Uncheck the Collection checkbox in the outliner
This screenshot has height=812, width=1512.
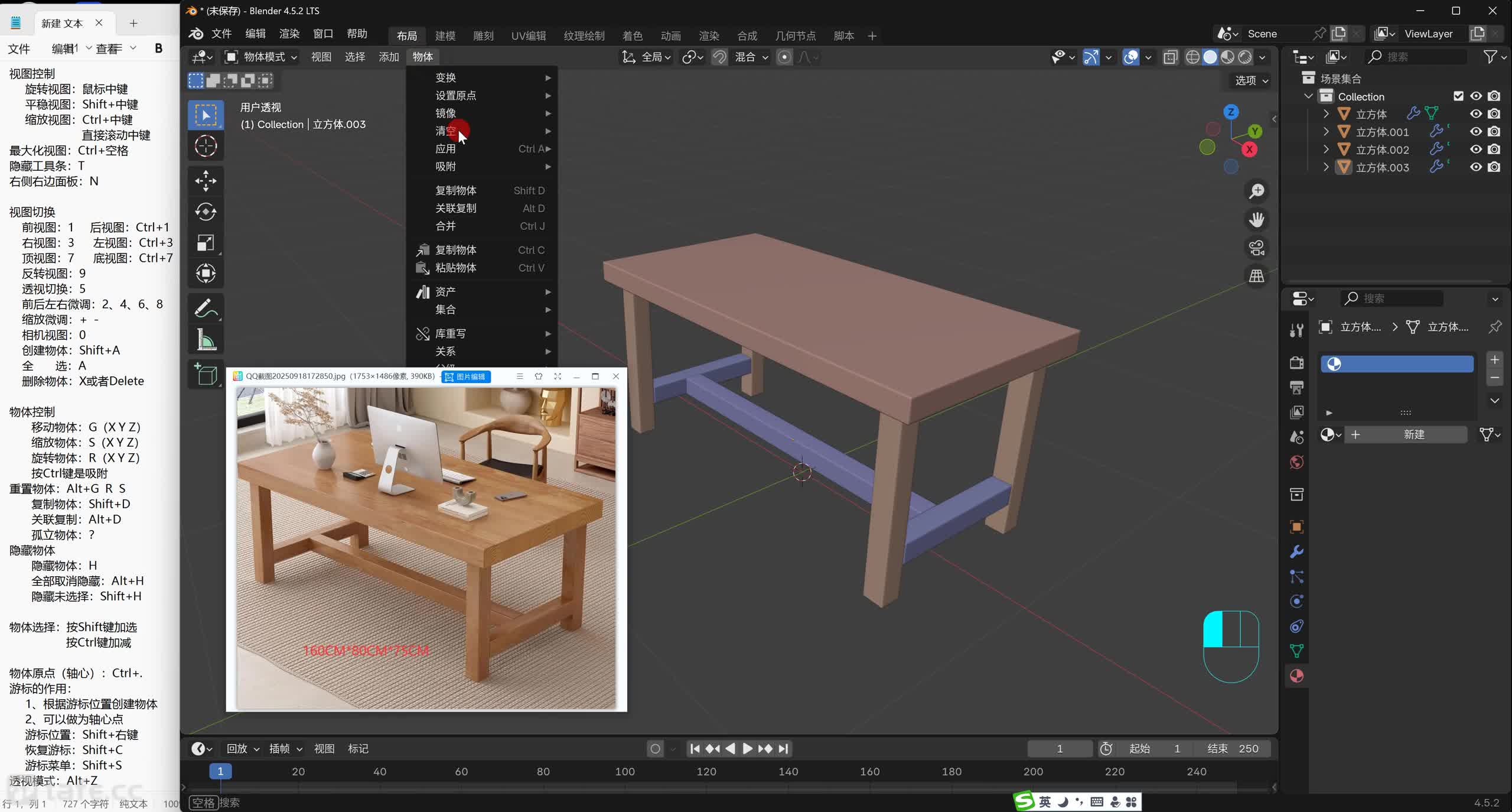[x=1458, y=96]
